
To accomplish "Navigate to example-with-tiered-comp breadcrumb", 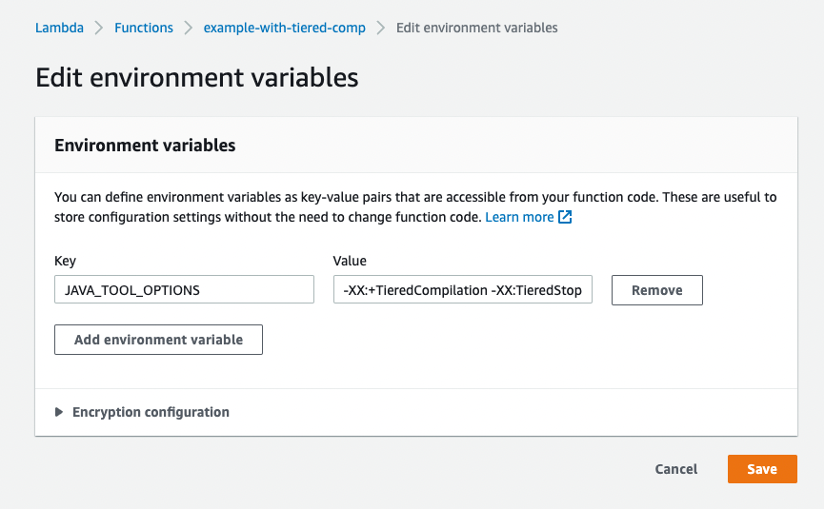I will pyautogui.click(x=284, y=28).
